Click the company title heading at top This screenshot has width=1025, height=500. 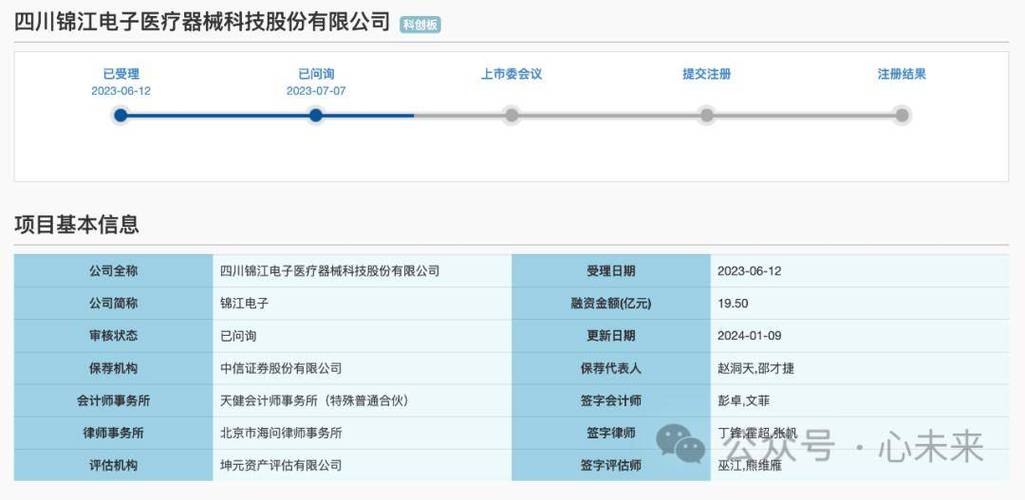[x=202, y=22]
